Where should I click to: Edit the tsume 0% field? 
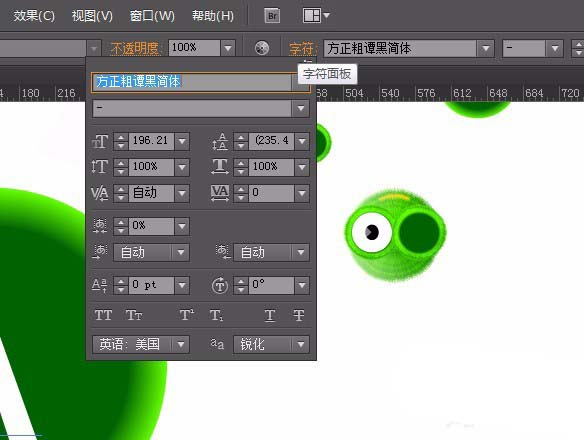[151, 226]
